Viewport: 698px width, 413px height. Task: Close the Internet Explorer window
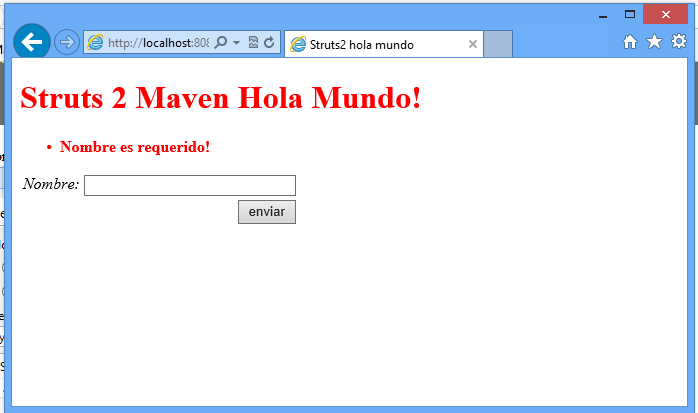coord(666,14)
